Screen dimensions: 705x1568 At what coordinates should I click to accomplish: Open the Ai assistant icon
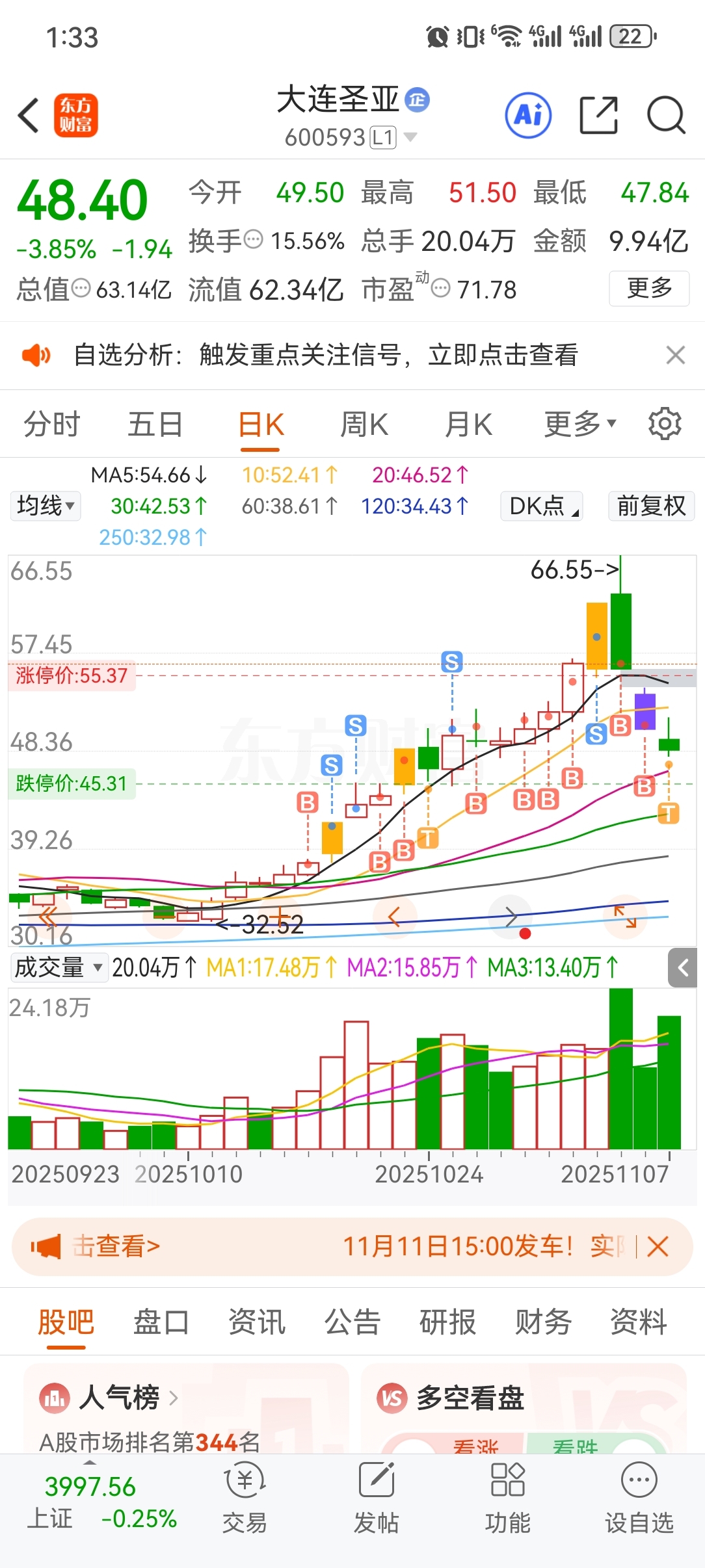click(x=529, y=116)
